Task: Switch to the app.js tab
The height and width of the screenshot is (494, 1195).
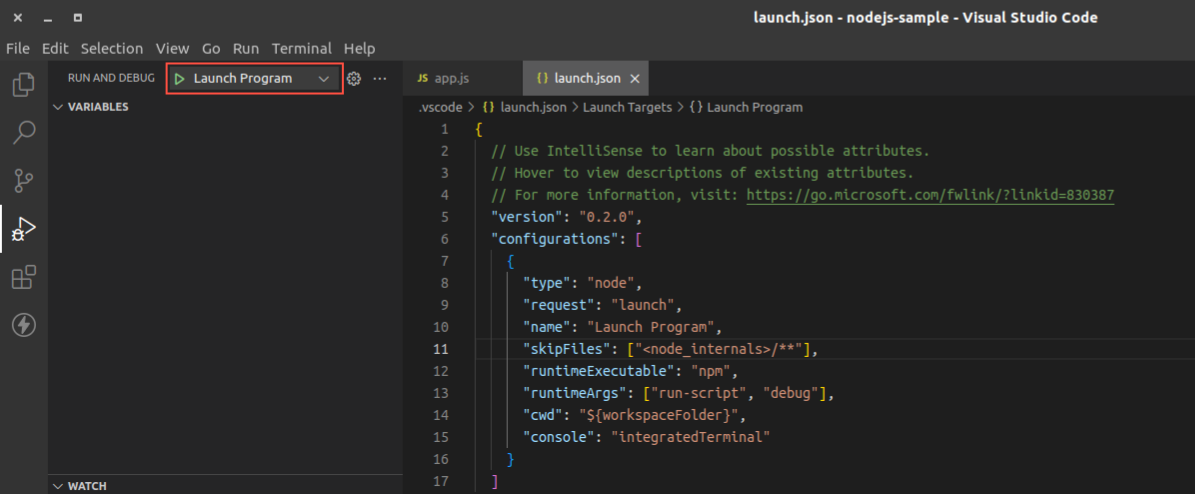Action: pyautogui.click(x=453, y=79)
